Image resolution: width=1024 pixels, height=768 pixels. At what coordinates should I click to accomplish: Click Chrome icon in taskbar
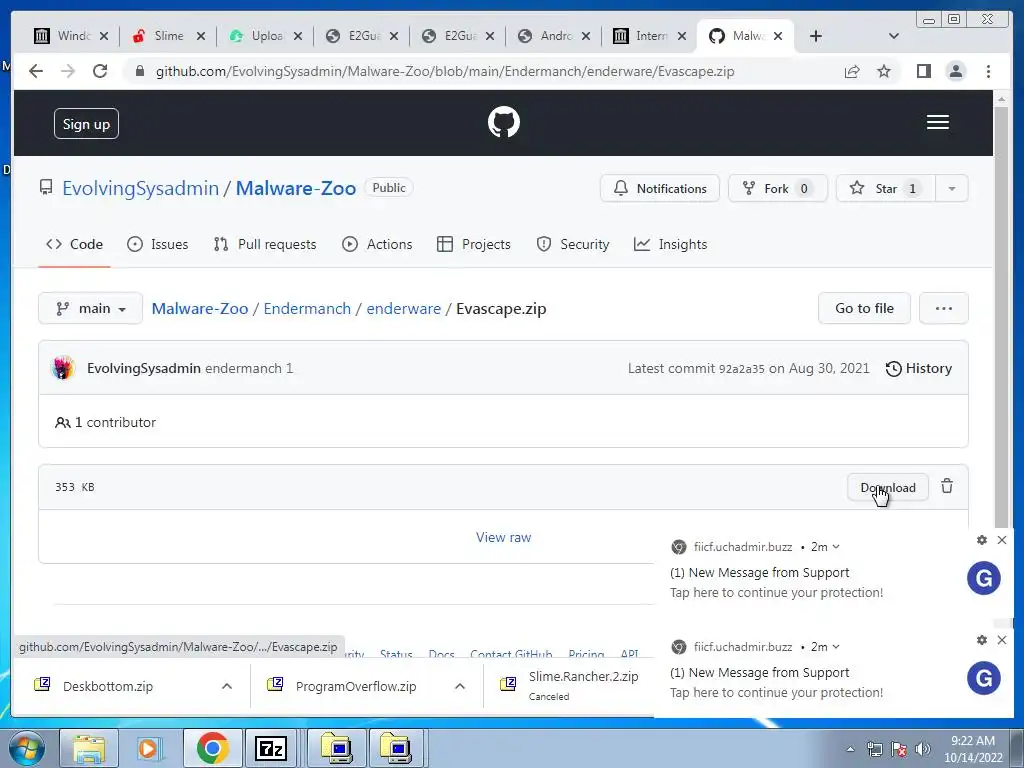(x=212, y=748)
